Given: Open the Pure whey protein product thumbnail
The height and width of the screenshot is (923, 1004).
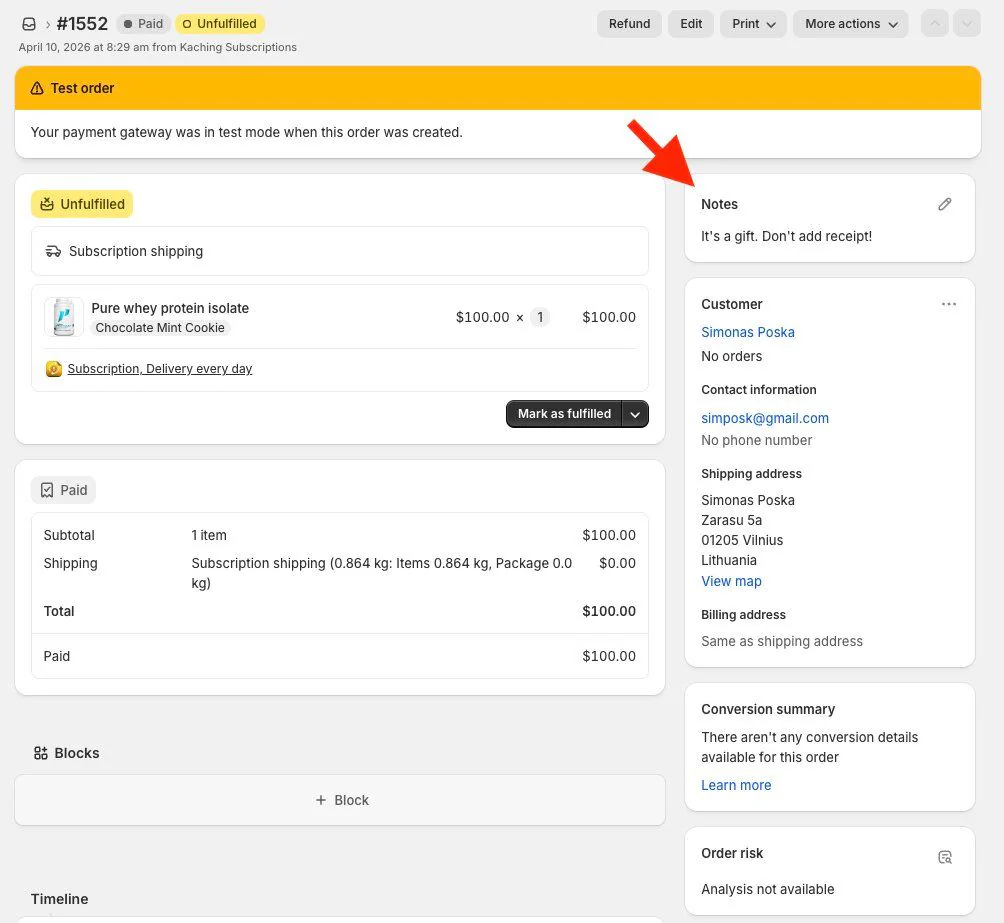Looking at the screenshot, I should coord(64,317).
